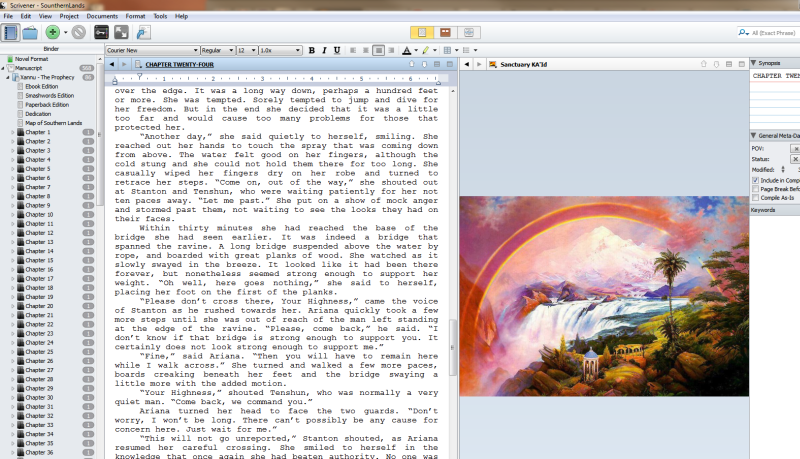Toggle Compile As-Is checkbox

(756, 197)
